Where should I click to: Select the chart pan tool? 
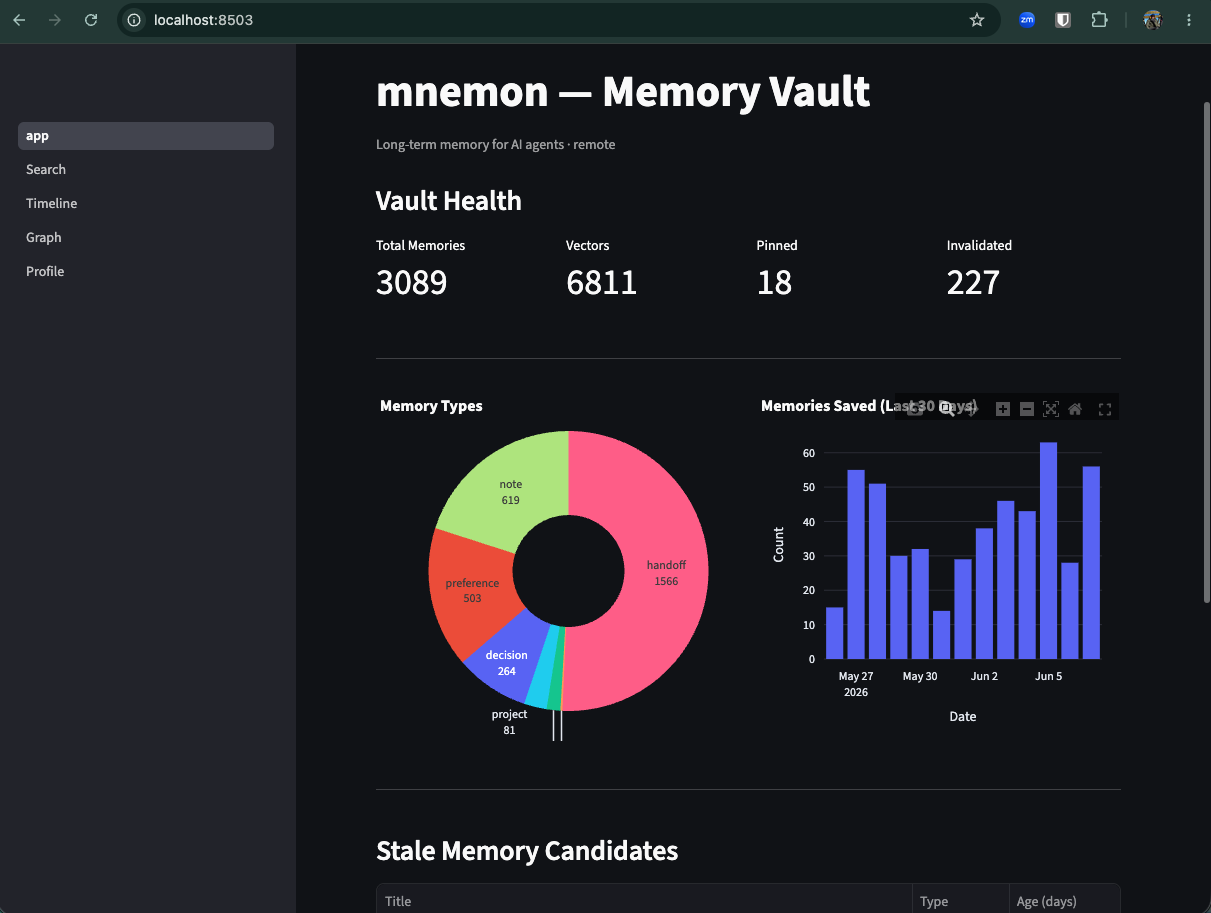[x=971, y=408]
